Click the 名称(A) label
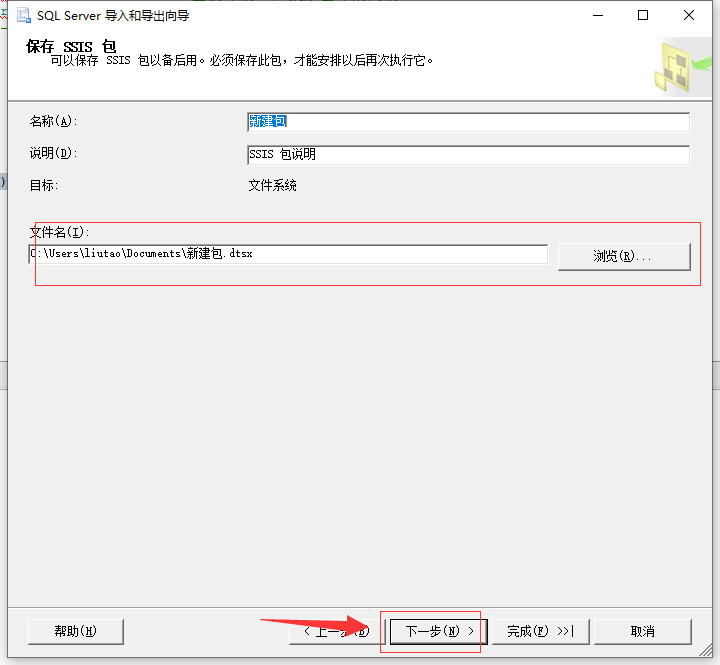720x665 pixels. pos(53,121)
